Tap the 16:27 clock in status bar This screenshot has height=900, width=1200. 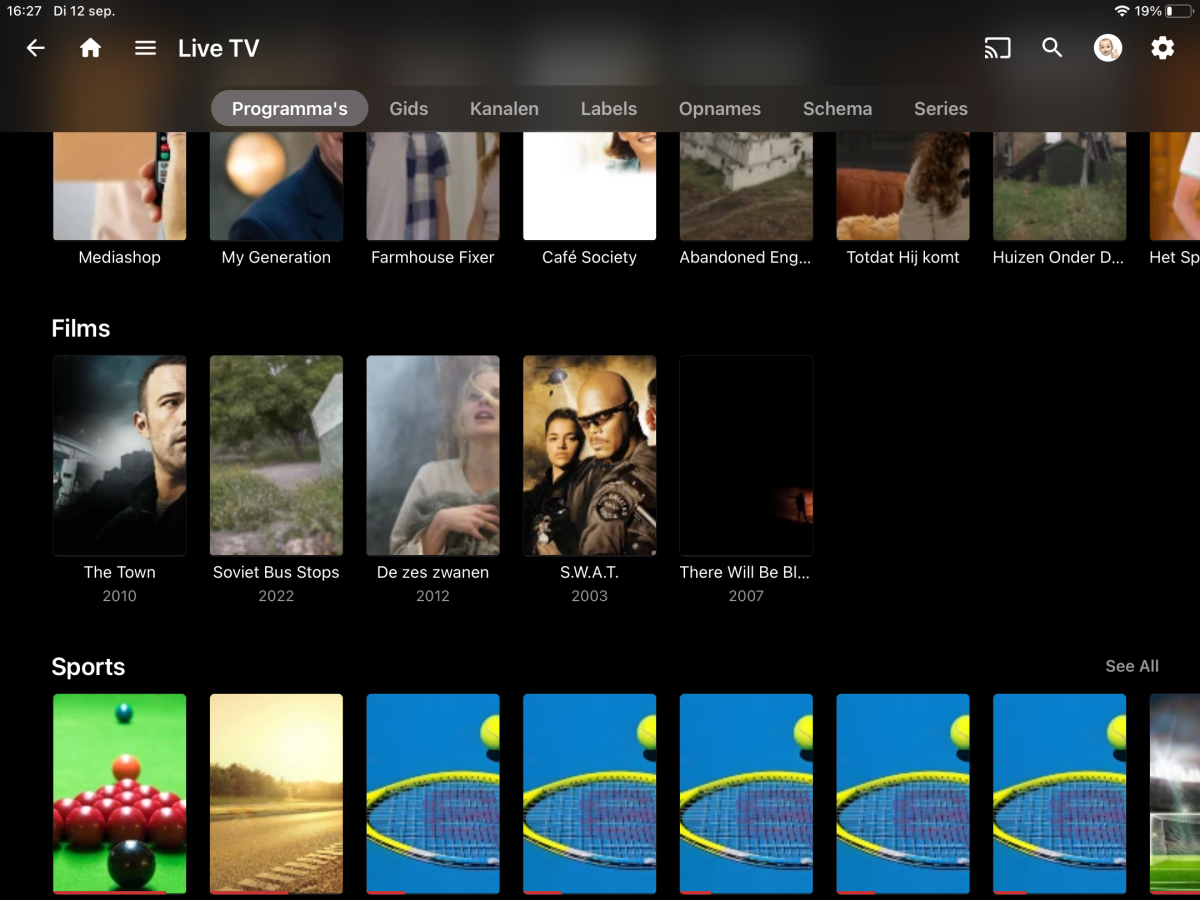(24, 11)
